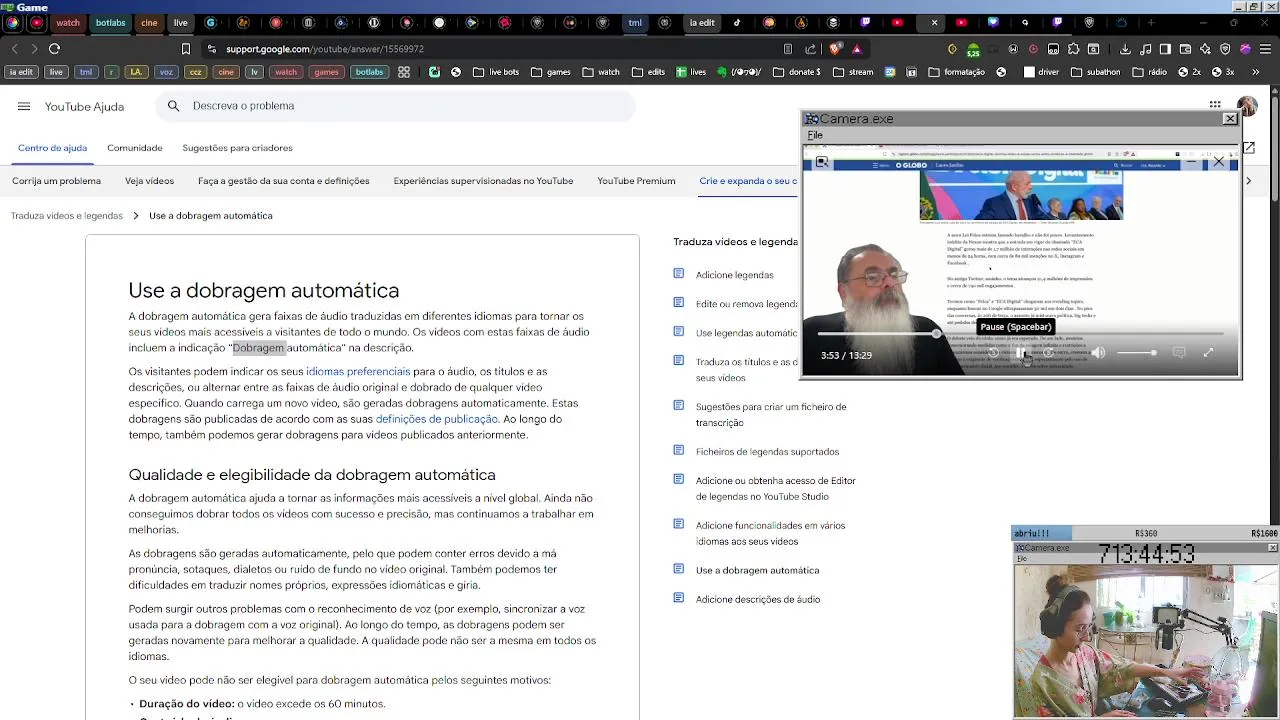Open the Google apps grid icon
This screenshot has height=720, width=1280.
pyautogui.click(x=1215, y=105)
